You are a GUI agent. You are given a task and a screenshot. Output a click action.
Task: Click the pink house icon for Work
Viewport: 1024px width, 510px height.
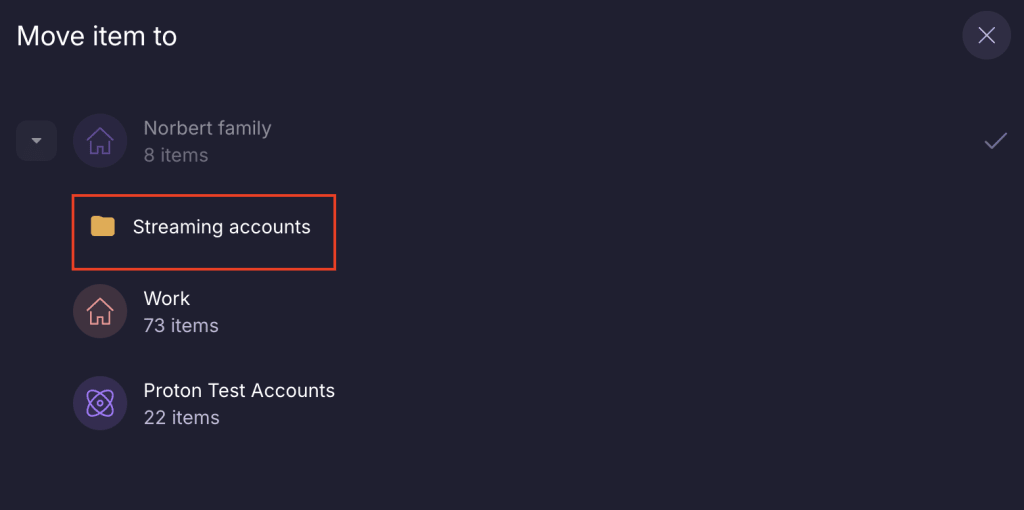click(x=100, y=311)
